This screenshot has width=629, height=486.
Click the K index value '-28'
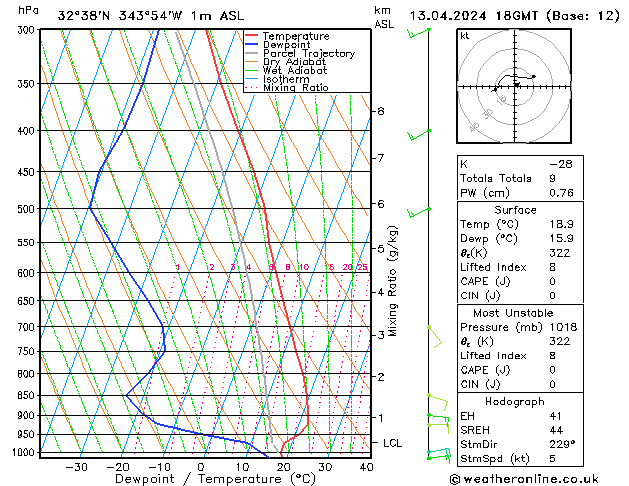561,164
